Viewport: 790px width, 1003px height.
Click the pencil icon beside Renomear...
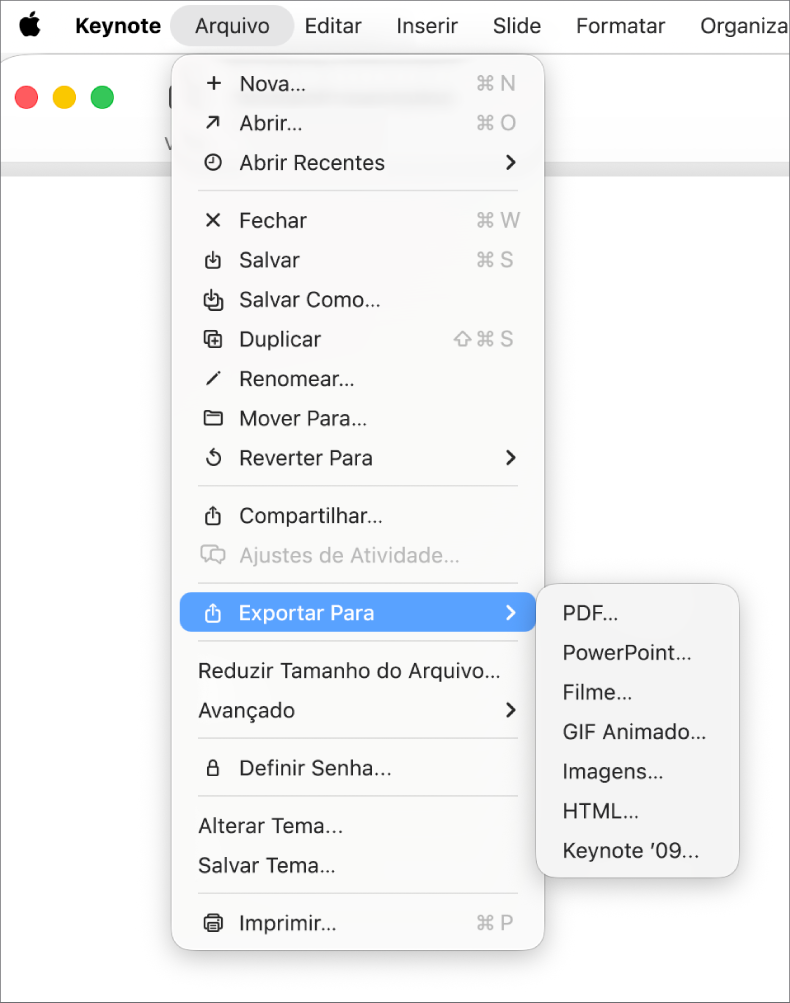click(213, 379)
